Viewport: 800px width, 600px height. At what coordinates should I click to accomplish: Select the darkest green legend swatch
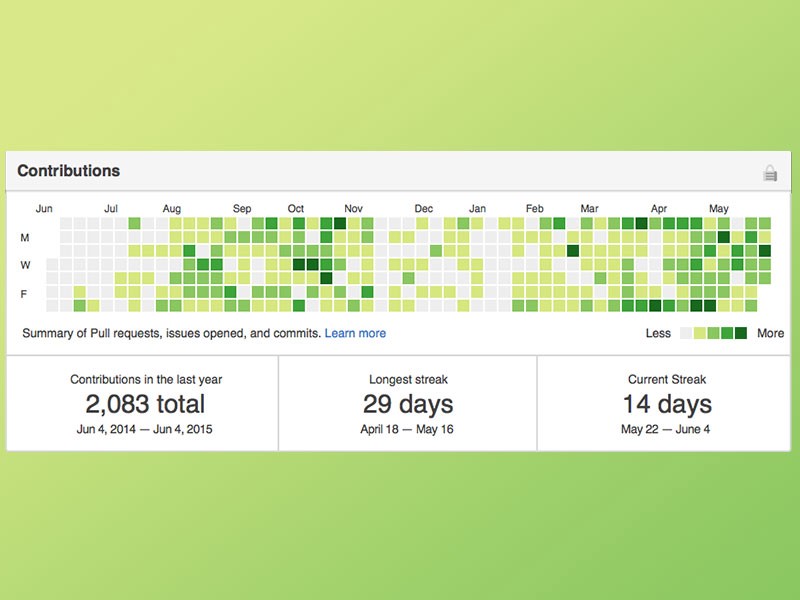coord(741,333)
